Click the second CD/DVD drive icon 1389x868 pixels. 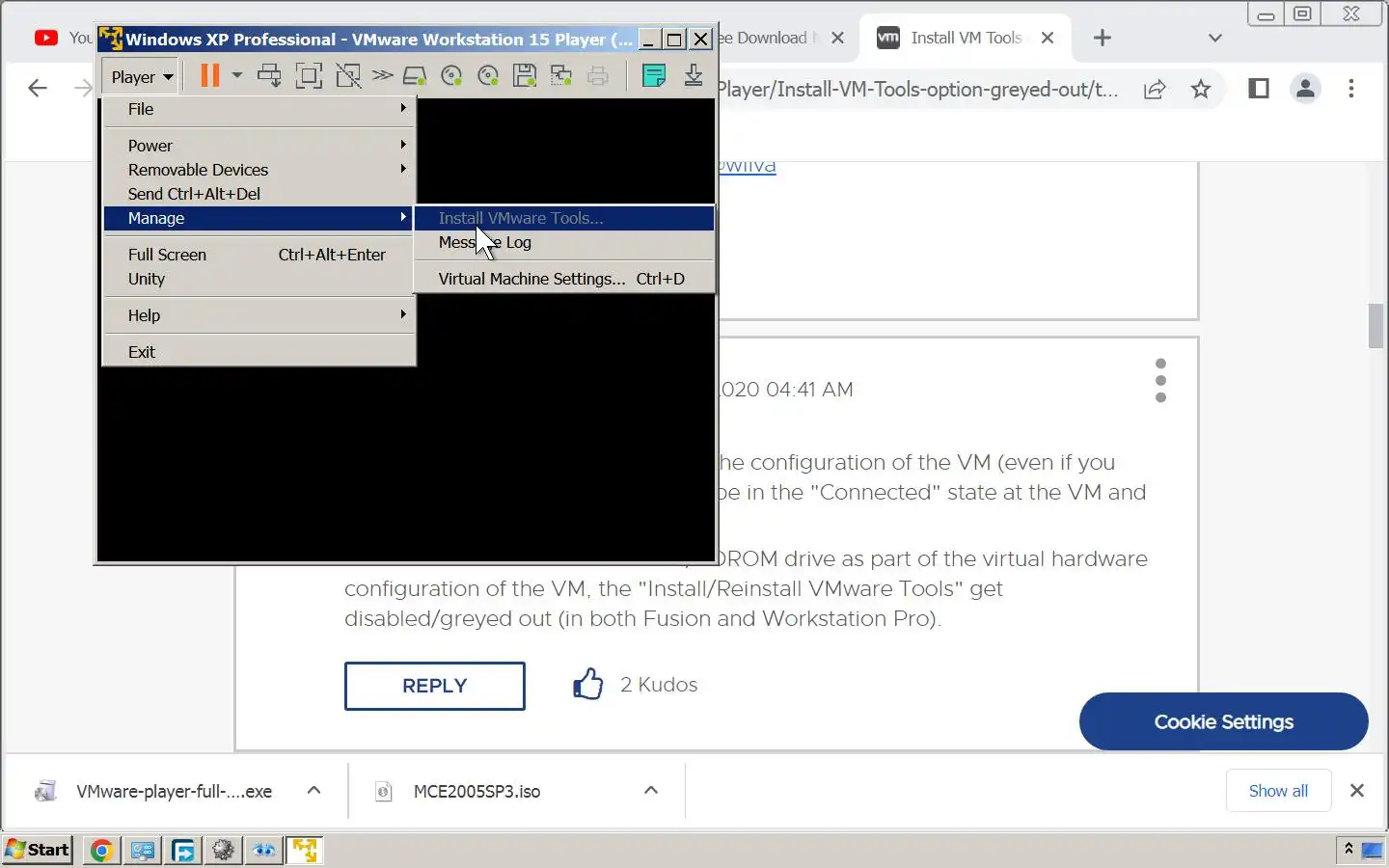[x=488, y=75]
